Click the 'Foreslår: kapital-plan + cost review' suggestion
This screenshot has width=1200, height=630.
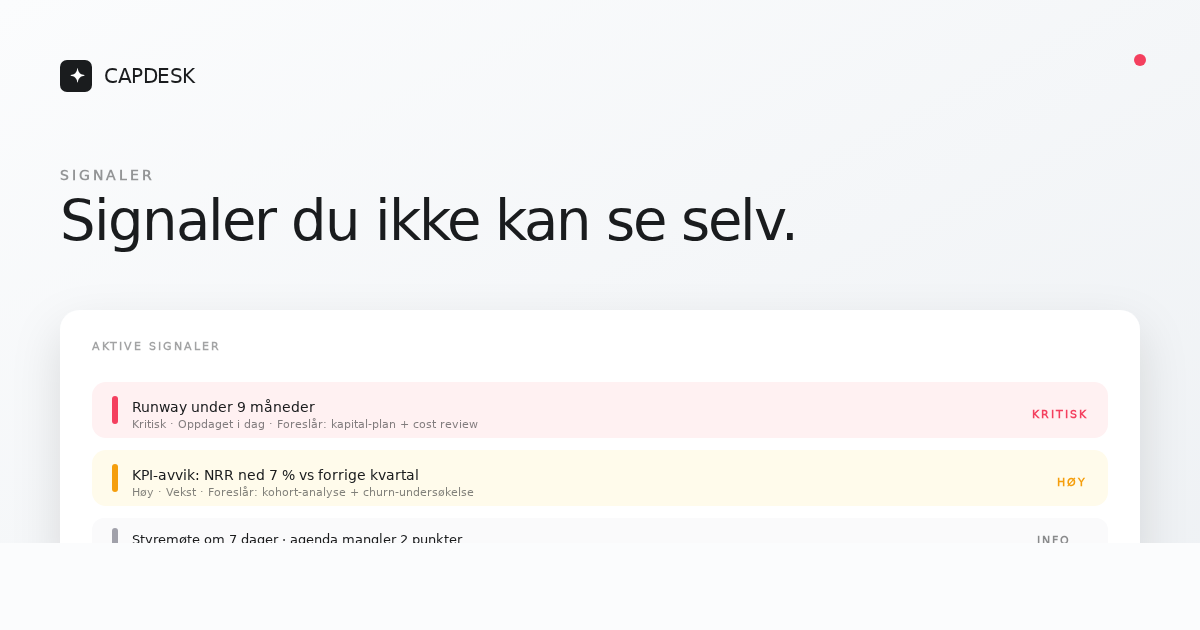tap(377, 424)
